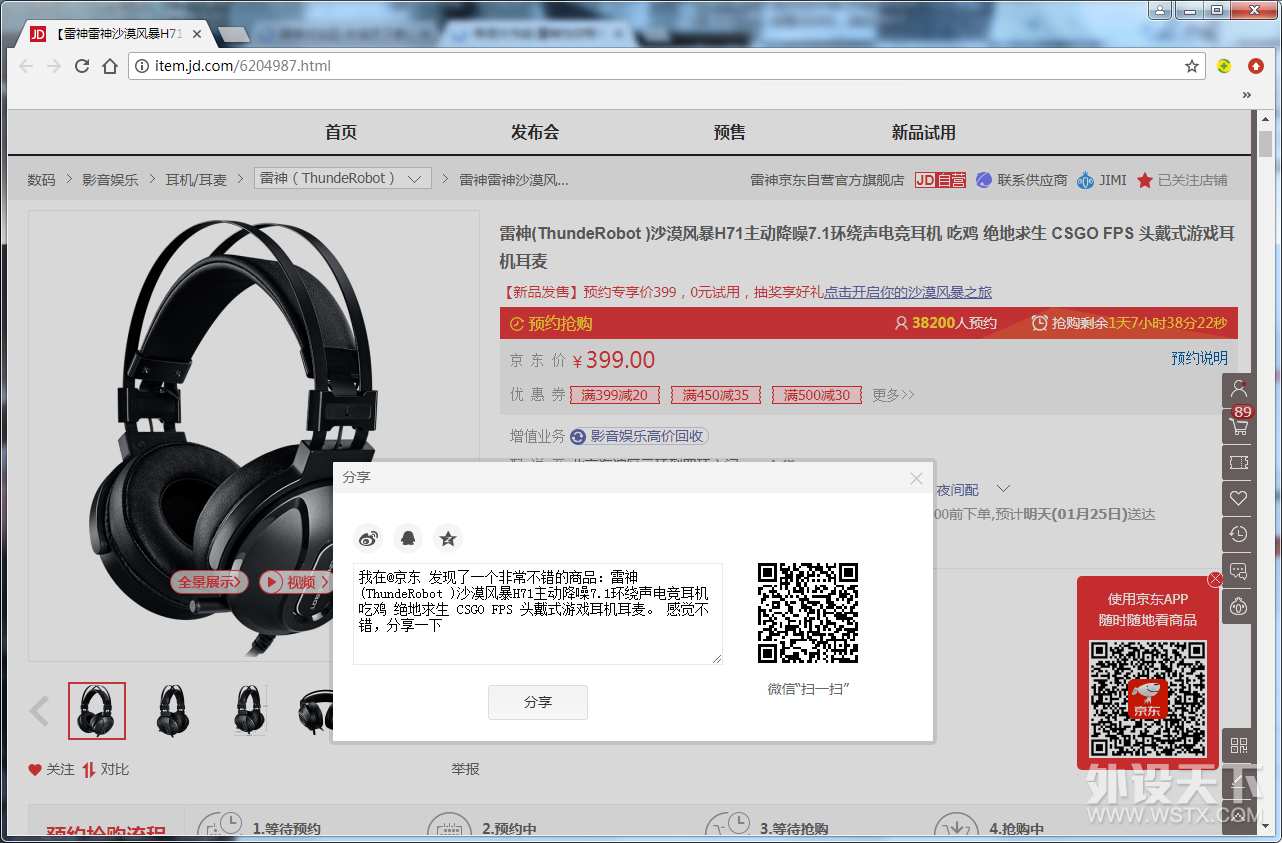The image size is (1282, 843).
Task: Open the money bag sidebar icon
Action: point(1239,606)
